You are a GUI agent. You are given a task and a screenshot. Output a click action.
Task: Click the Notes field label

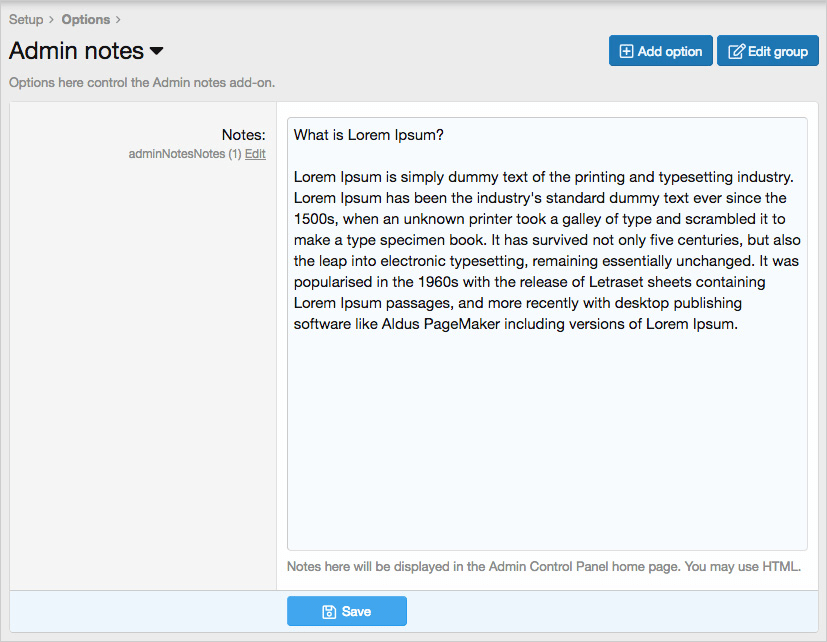[x=243, y=134]
